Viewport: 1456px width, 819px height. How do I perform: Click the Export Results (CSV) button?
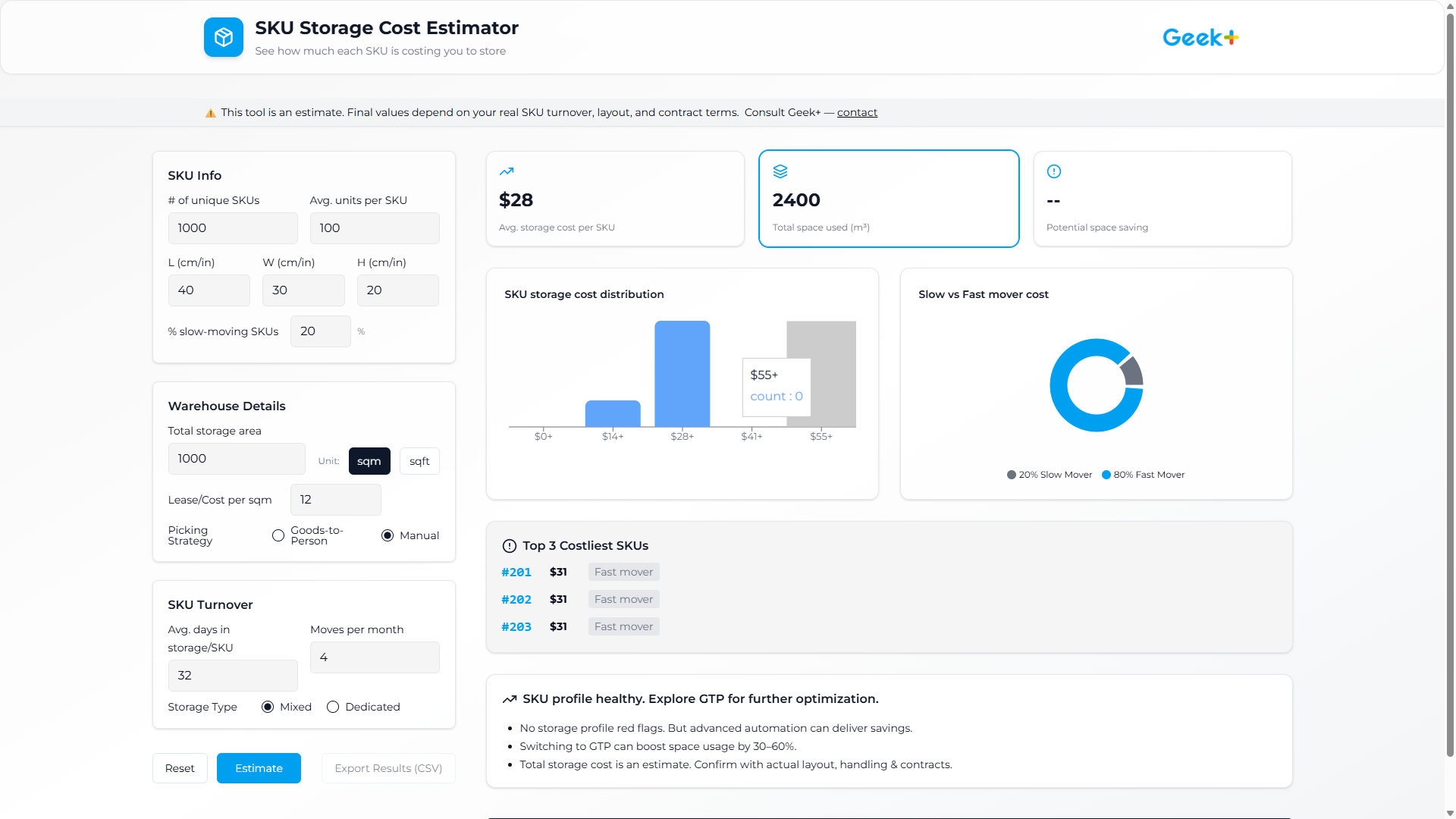point(388,767)
